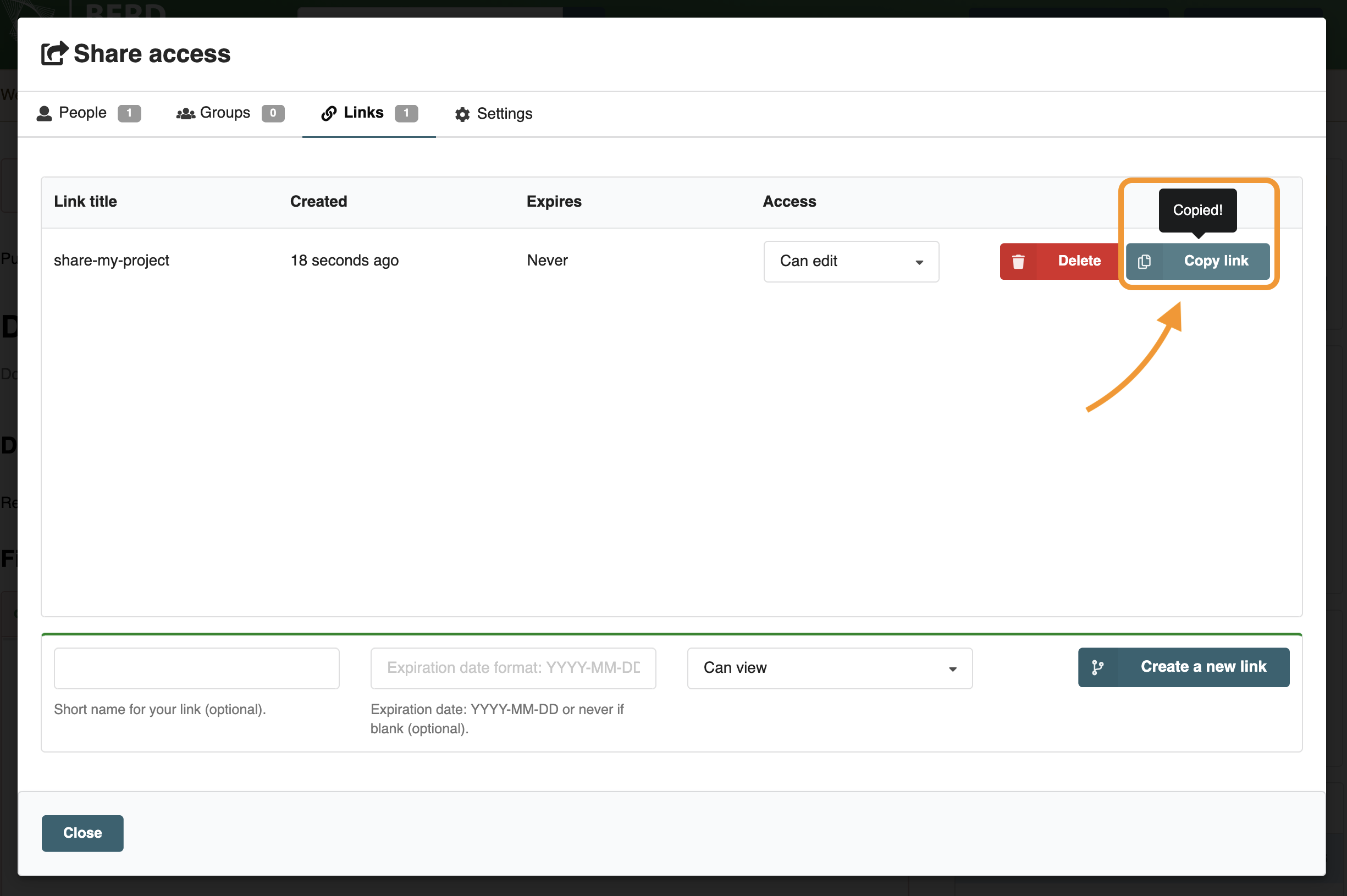1347x896 pixels.
Task: Switch to the Groups tab
Action: (x=230, y=113)
